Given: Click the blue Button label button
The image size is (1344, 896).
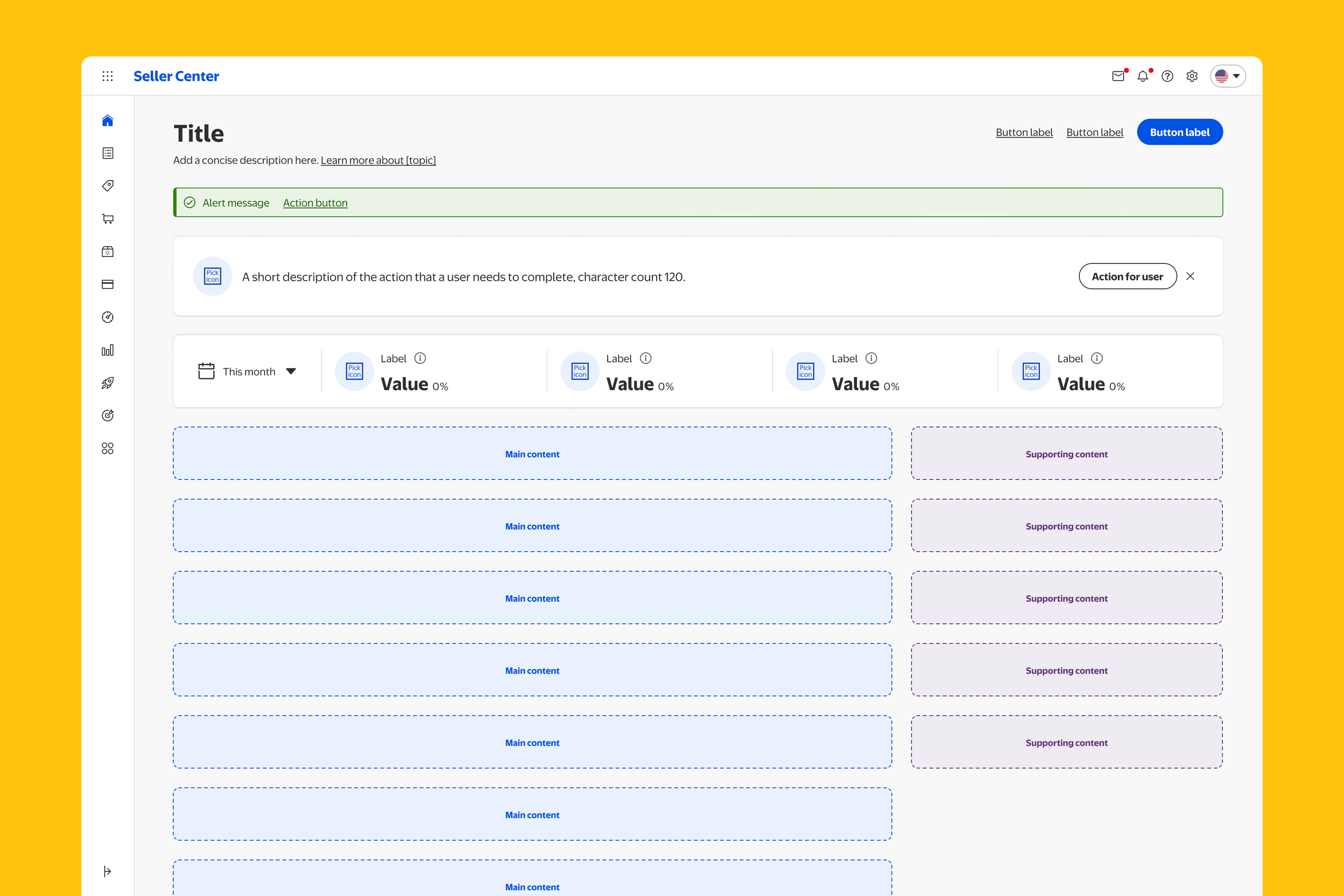Looking at the screenshot, I should (x=1179, y=132).
